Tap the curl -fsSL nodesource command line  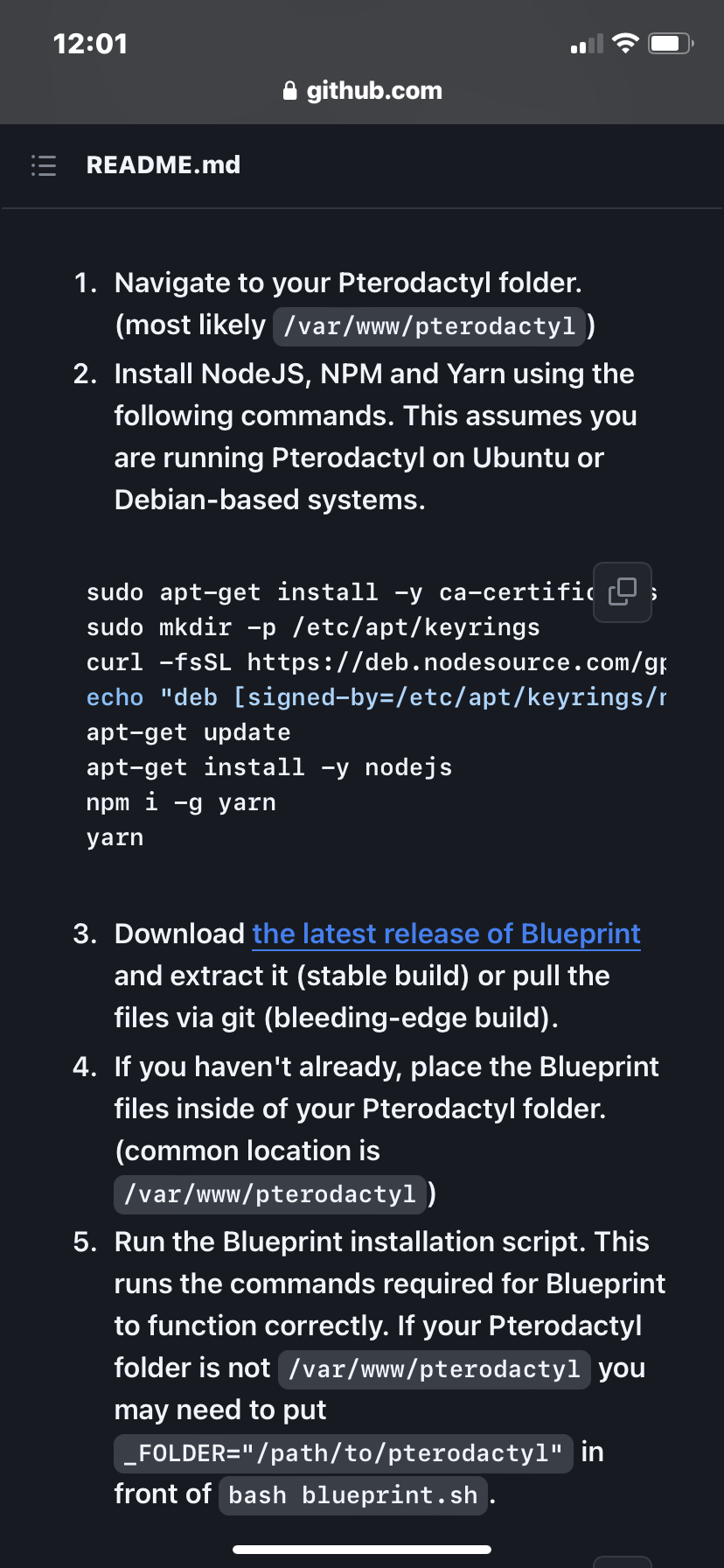pyautogui.click(x=376, y=662)
